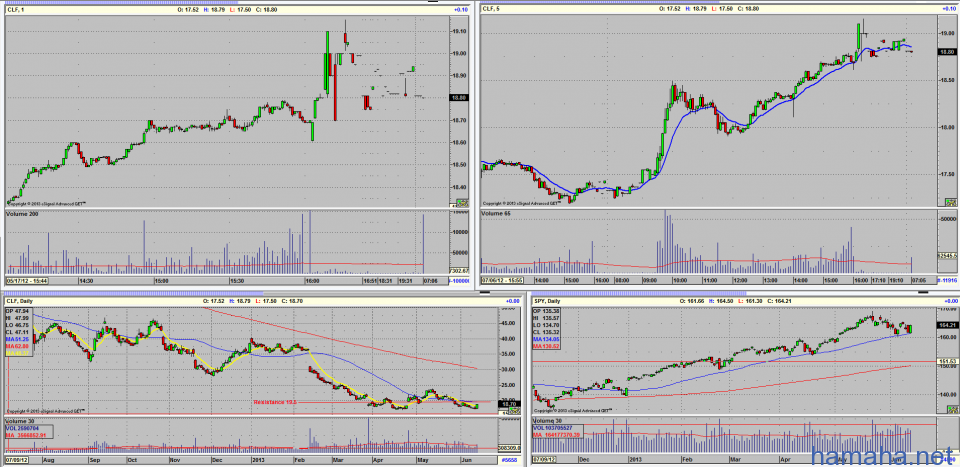
Task: Select the '05/17/12 - 15:44' date field
Action: point(28,281)
